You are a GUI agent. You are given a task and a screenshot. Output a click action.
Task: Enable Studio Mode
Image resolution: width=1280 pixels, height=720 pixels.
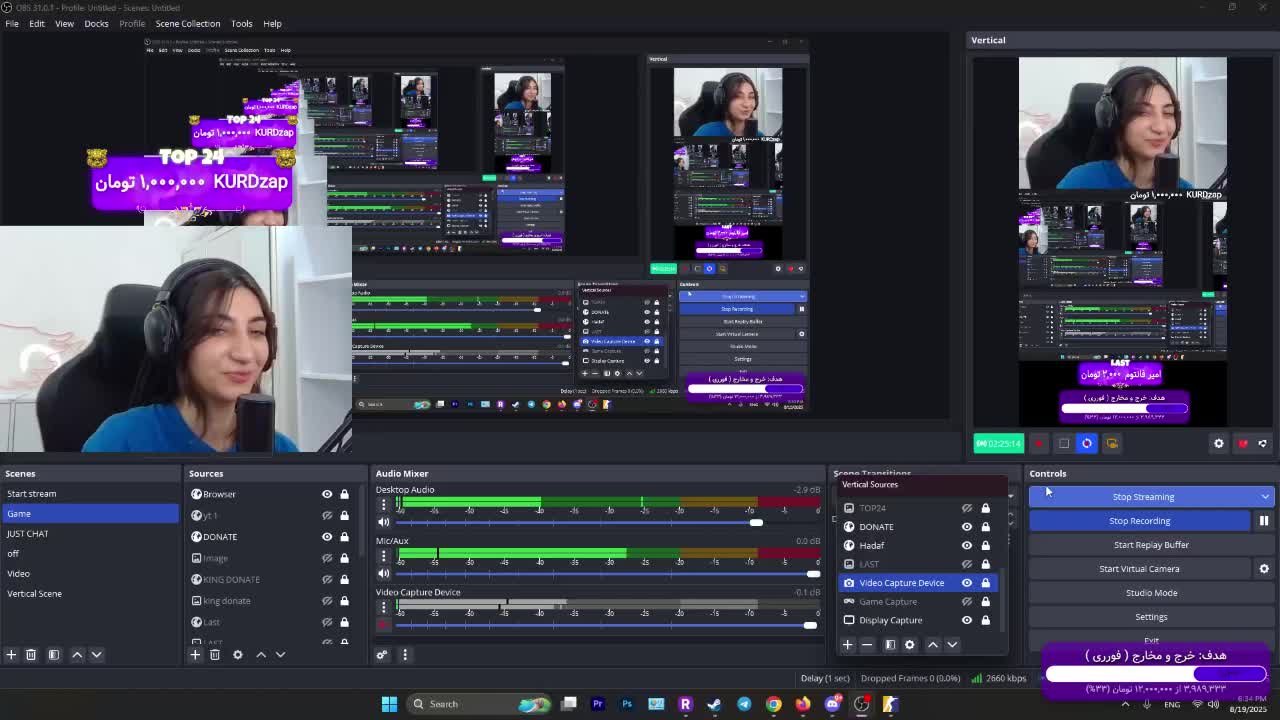(x=1151, y=593)
